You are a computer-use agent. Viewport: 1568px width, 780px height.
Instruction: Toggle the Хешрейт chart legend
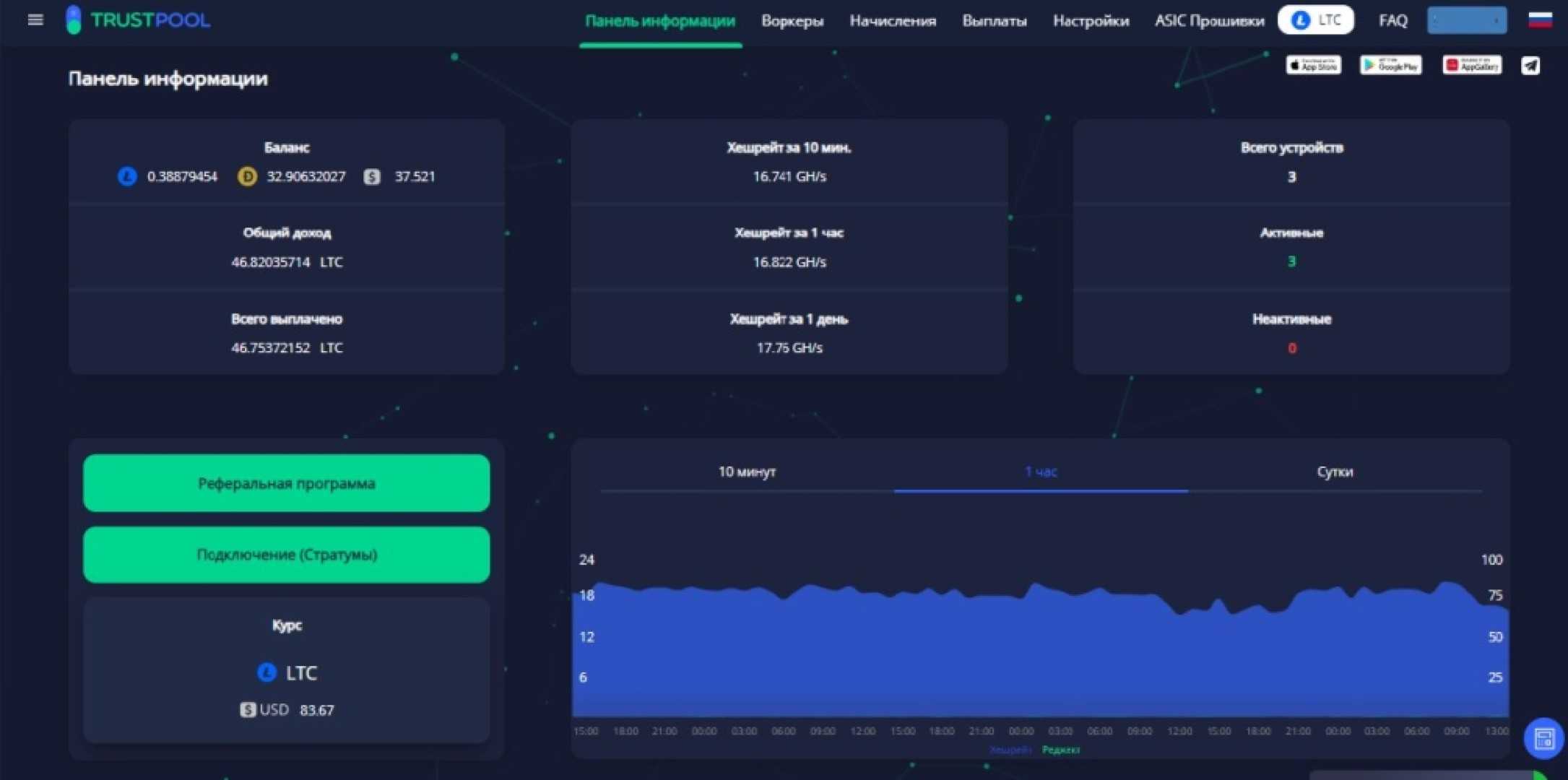click(x=1010, y=750)
